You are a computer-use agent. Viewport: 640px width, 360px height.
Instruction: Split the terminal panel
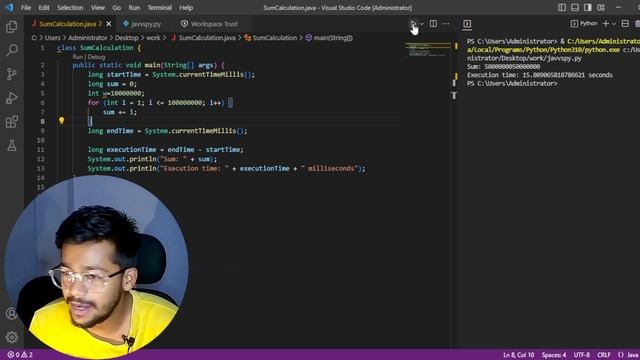coord(625,24)
